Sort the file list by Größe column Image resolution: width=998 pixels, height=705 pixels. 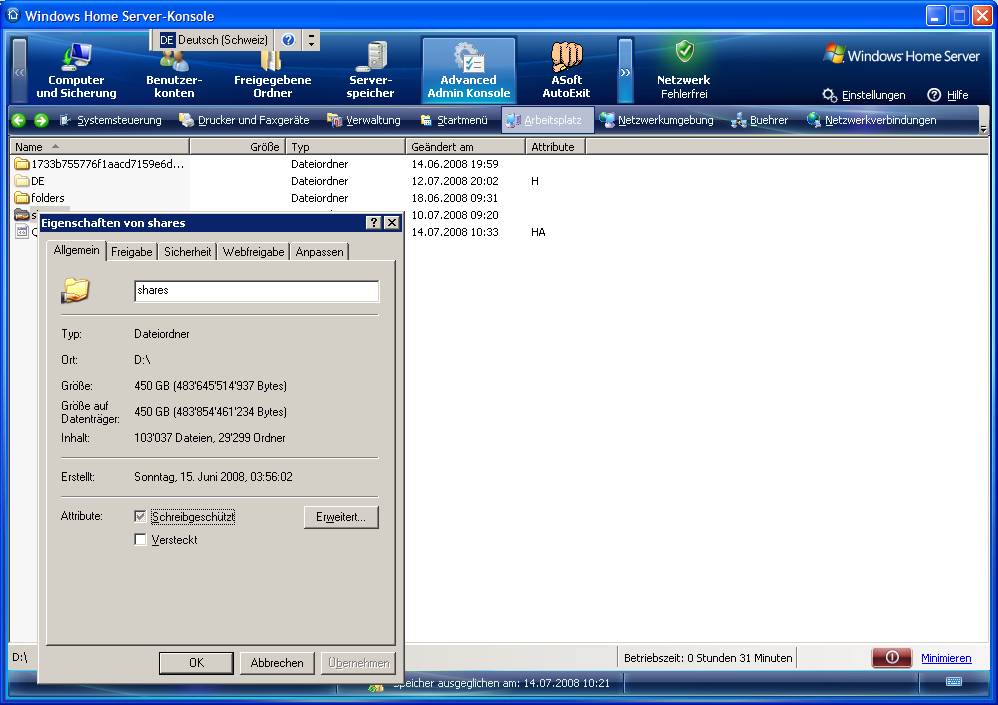(237, 147)
